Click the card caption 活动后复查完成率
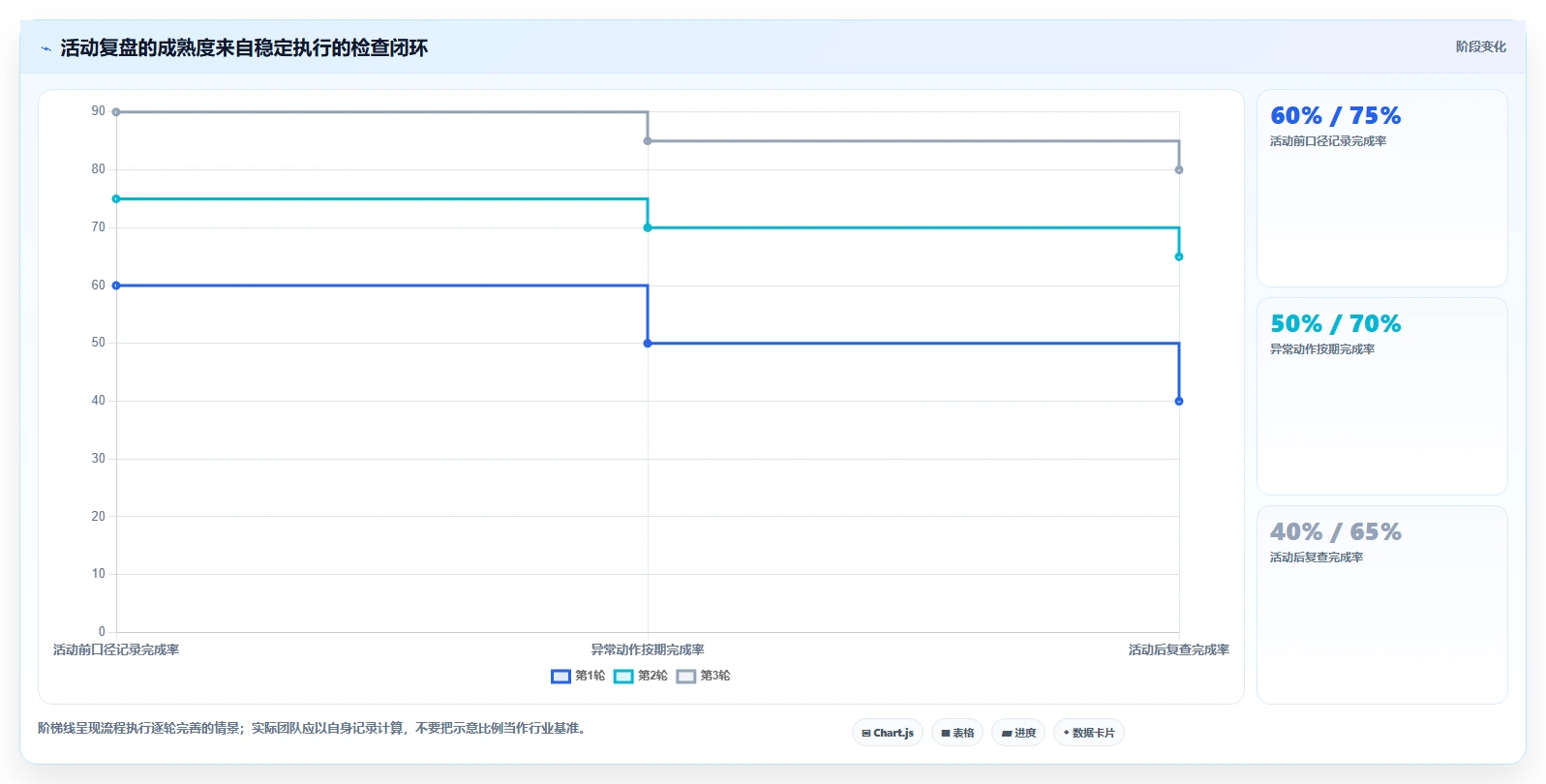1546x784 pixels. coord(1317,558)
